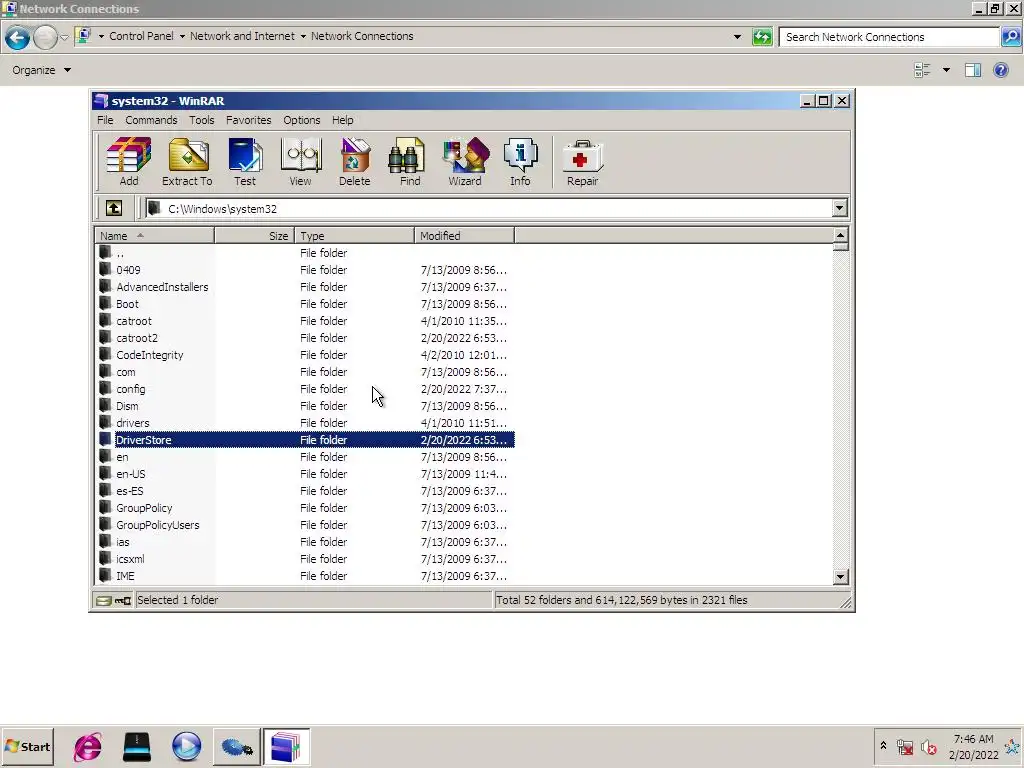Click WinRAR list scroll up arrow
This screenshot has width=1024, height=768.
840,235
